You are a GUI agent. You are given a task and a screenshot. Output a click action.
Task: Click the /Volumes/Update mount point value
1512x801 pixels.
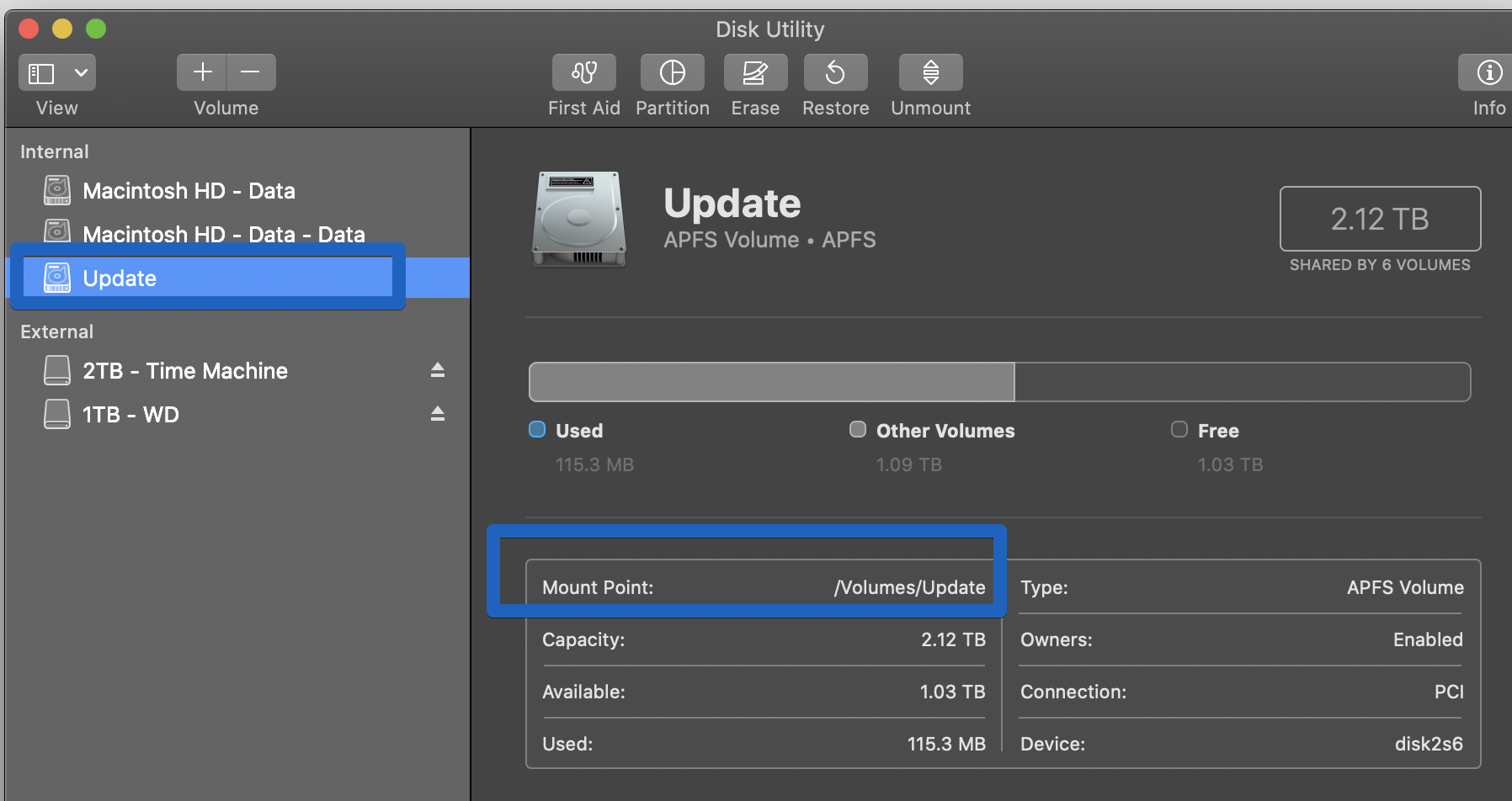(x=909, y=587)
